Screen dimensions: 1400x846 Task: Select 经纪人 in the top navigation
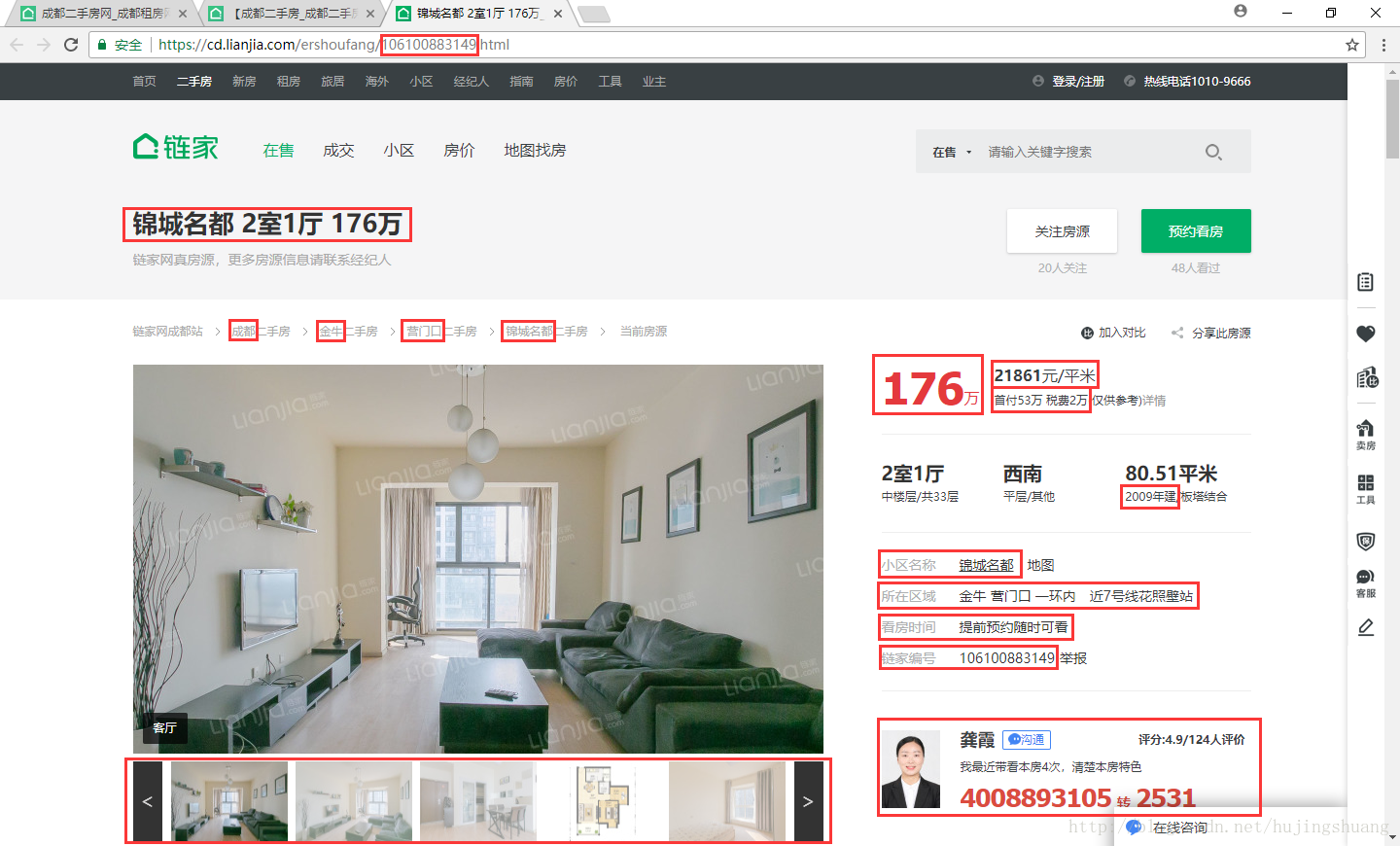(x=472, y=82)
